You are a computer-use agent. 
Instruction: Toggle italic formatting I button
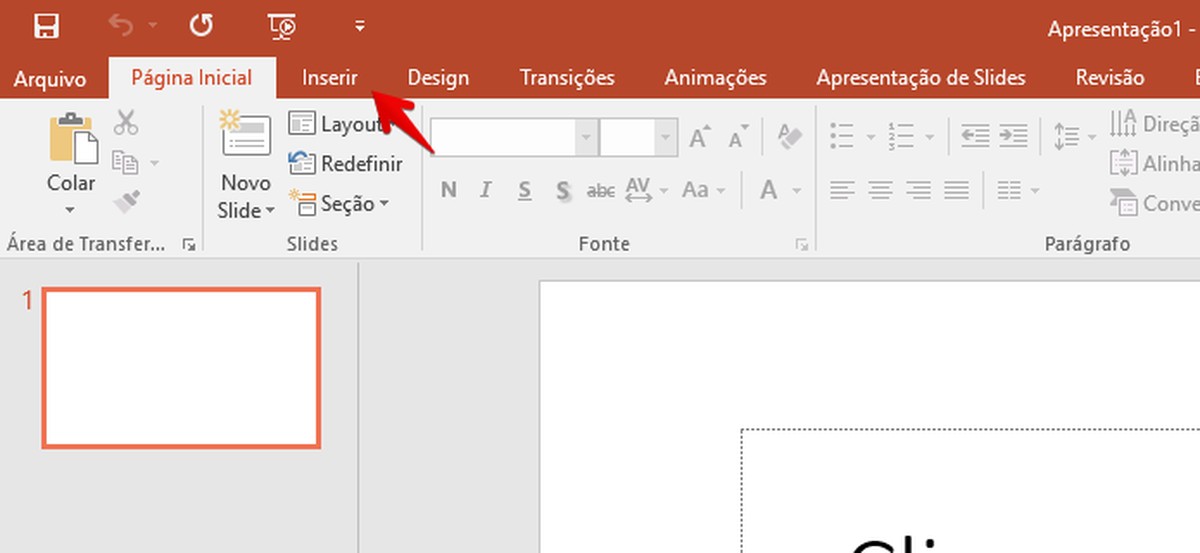point(486,190)
